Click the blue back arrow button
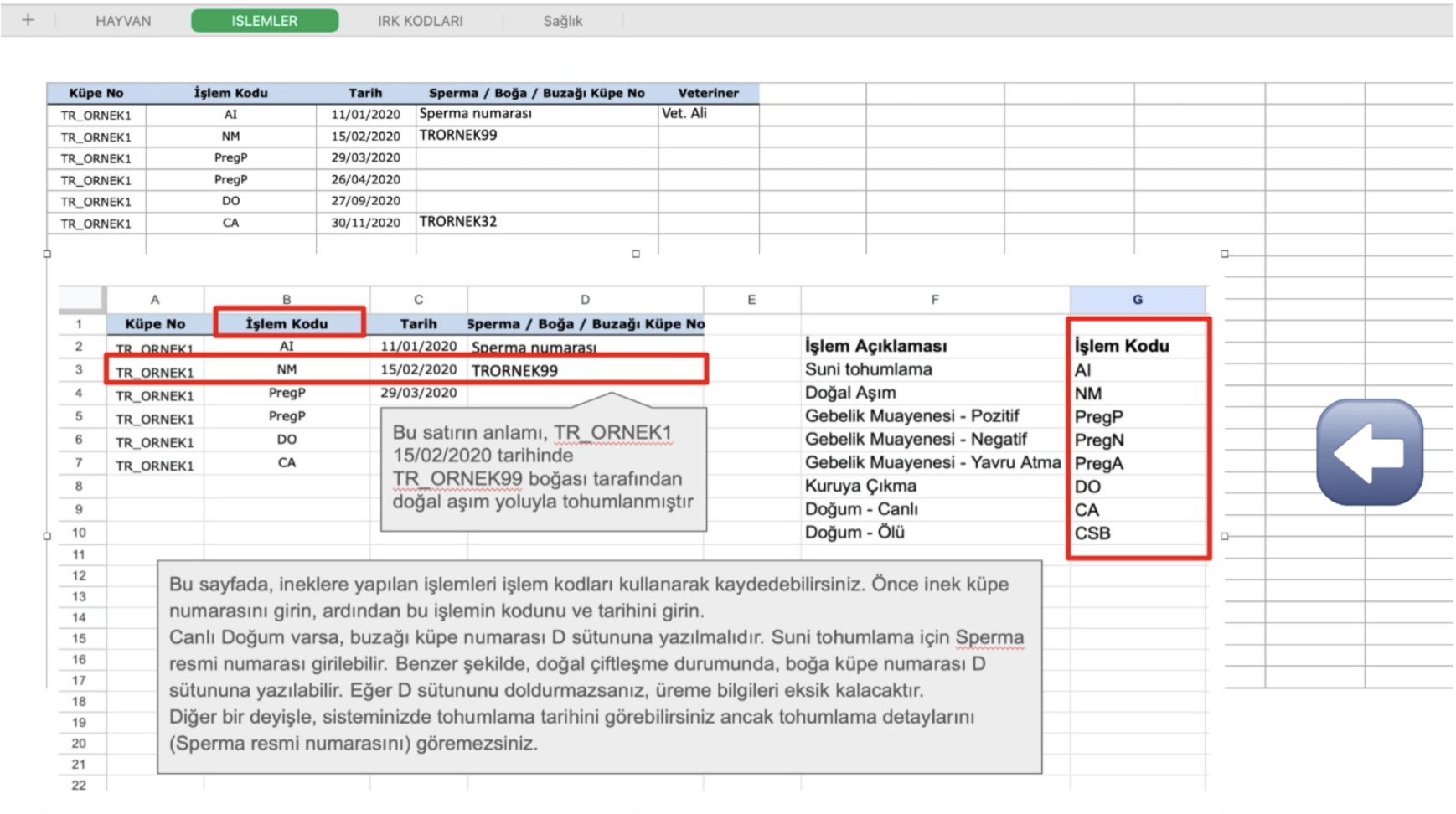 point(1369,452)
